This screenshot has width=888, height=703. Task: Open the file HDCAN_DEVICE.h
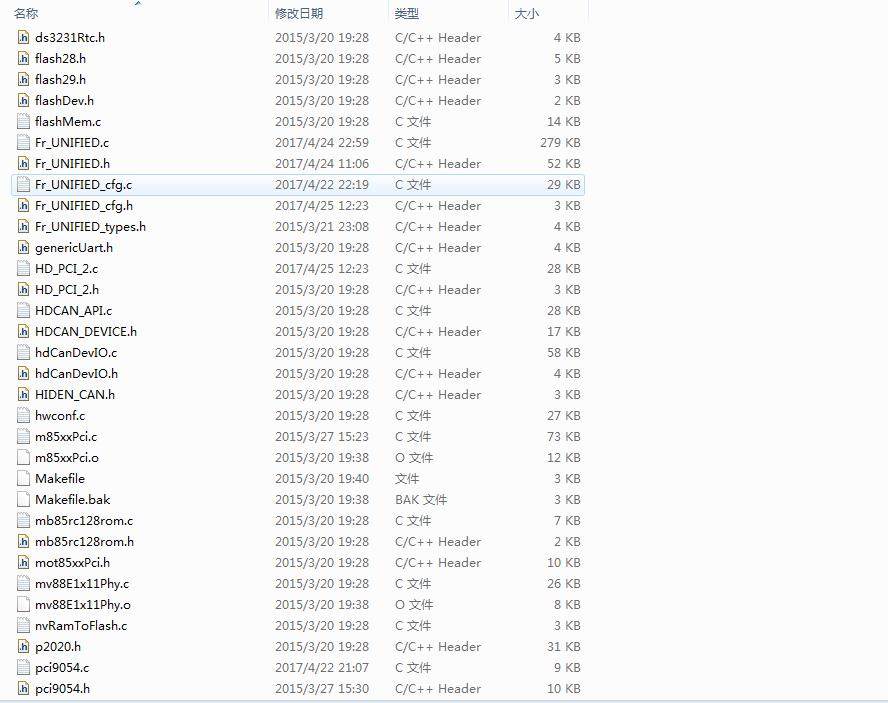(87, 331)
